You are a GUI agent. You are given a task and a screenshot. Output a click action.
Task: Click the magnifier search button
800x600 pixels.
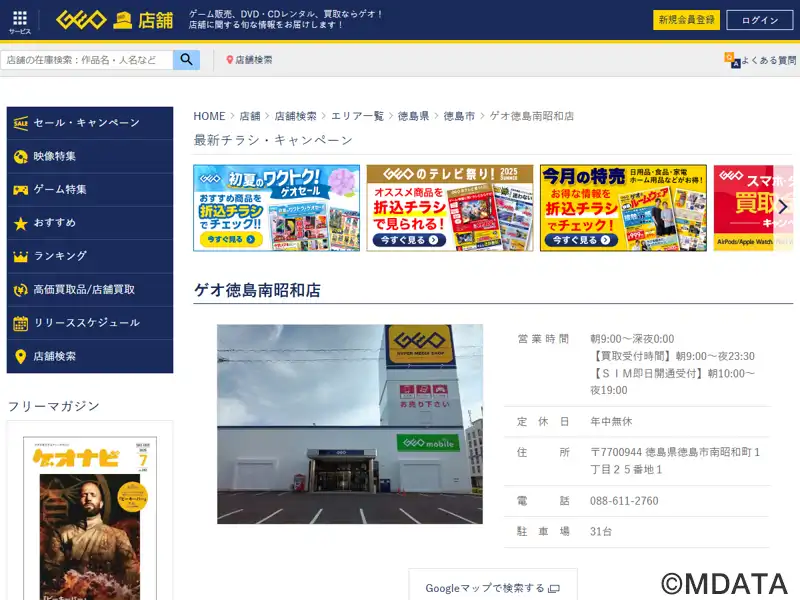pos(186,60)
